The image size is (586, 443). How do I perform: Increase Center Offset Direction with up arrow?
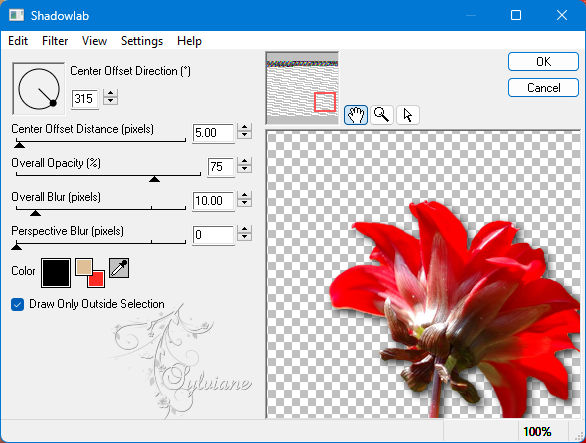coord(111,93)
